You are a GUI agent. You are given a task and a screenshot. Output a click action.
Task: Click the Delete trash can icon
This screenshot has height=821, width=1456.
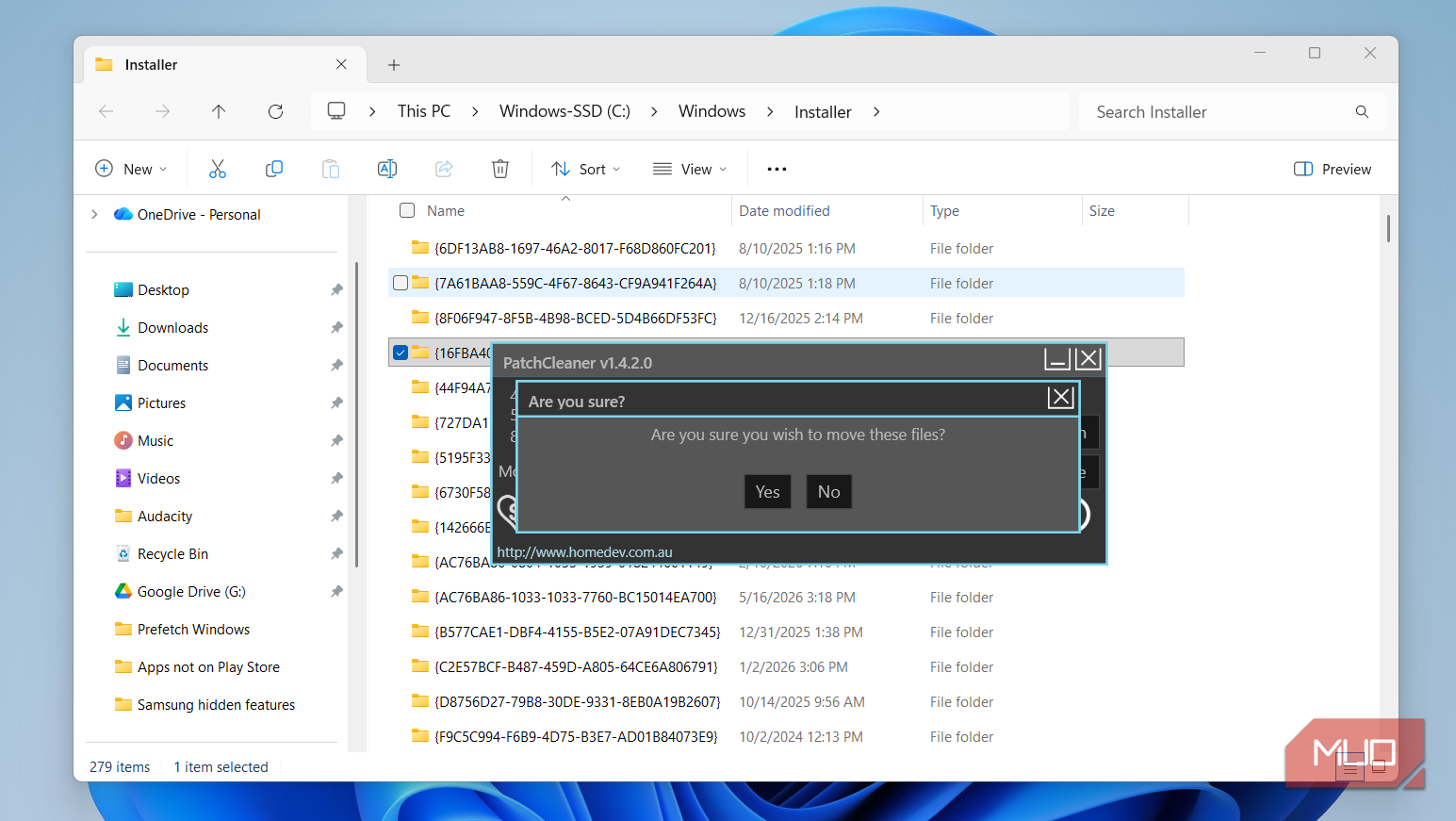click(x=500, y=169)
